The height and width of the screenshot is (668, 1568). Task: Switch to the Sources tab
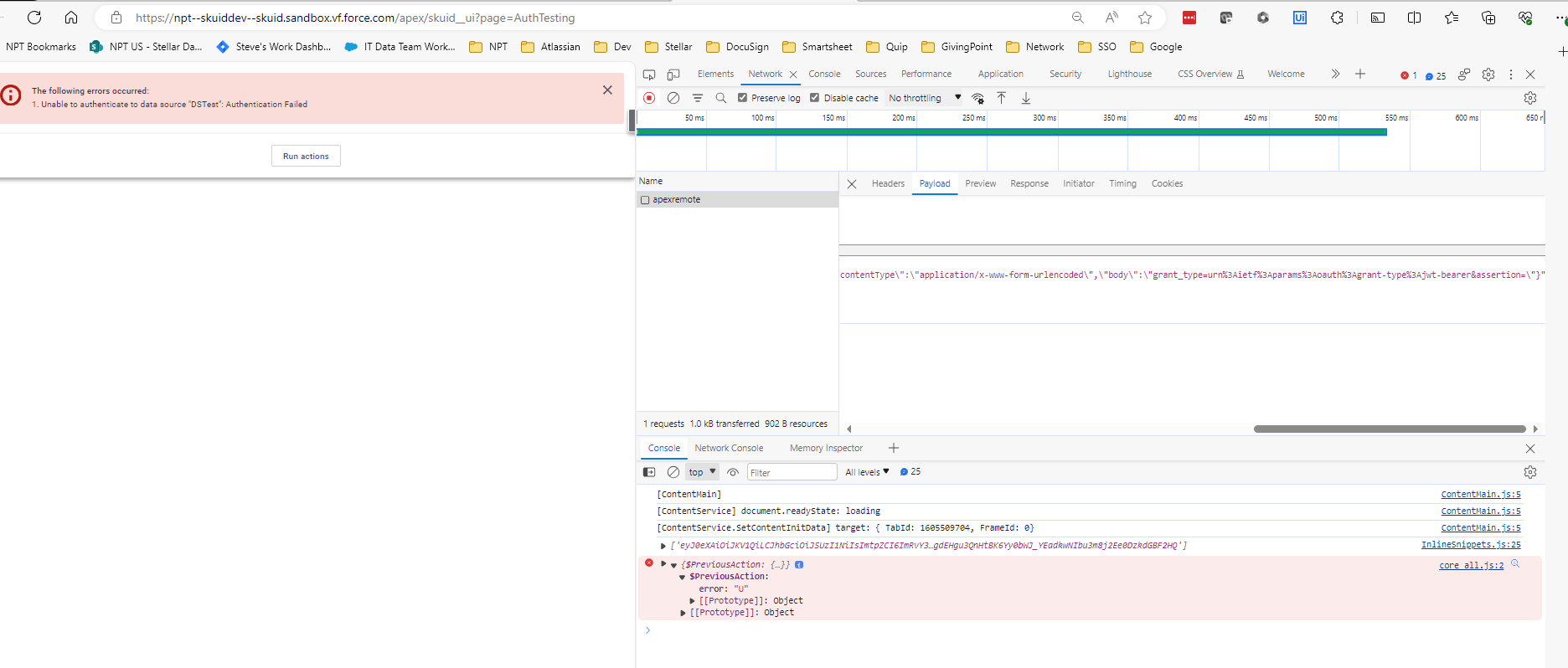[870, 74]
